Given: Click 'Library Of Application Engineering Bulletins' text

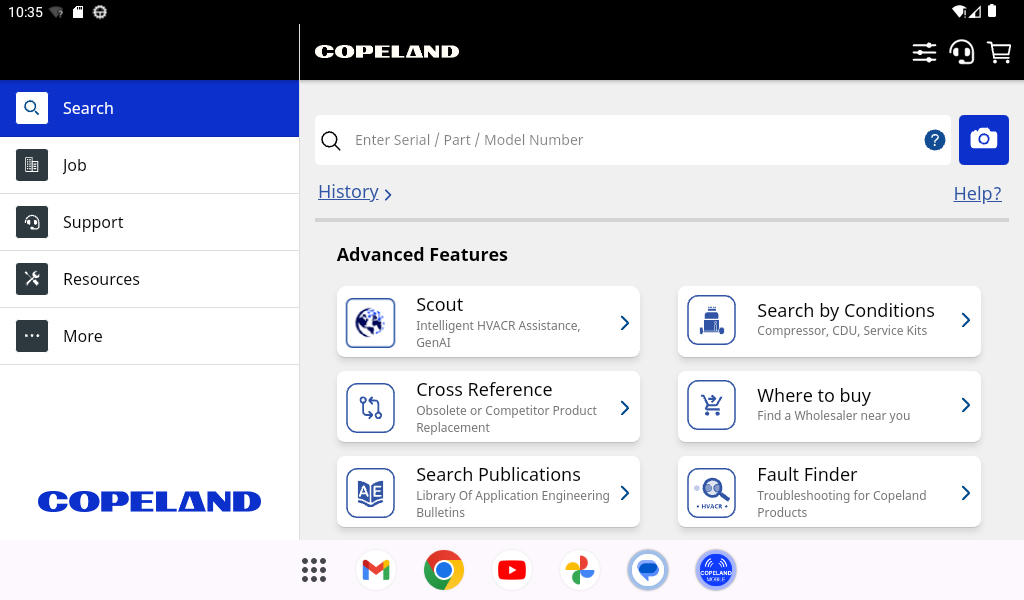Looking at the screenshot, I should pyautogui.click(x=513, y=503).
